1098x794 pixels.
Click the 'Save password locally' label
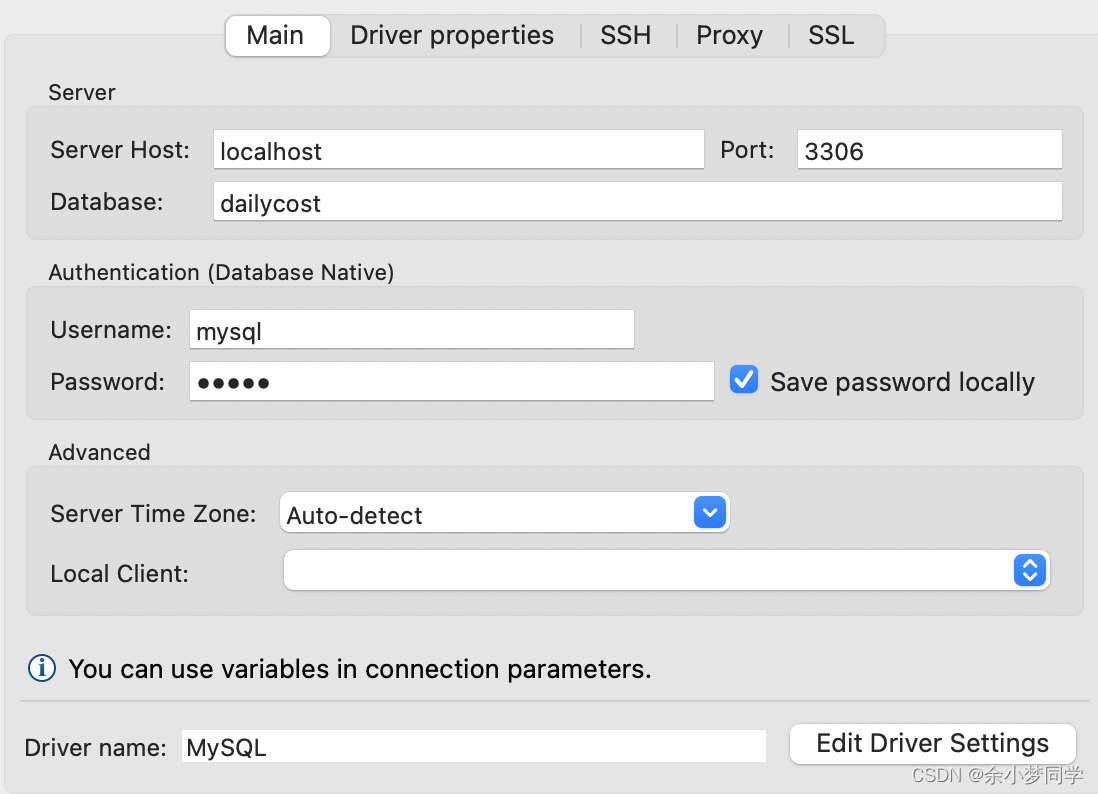pyautogui.click(x=902, y=382)
